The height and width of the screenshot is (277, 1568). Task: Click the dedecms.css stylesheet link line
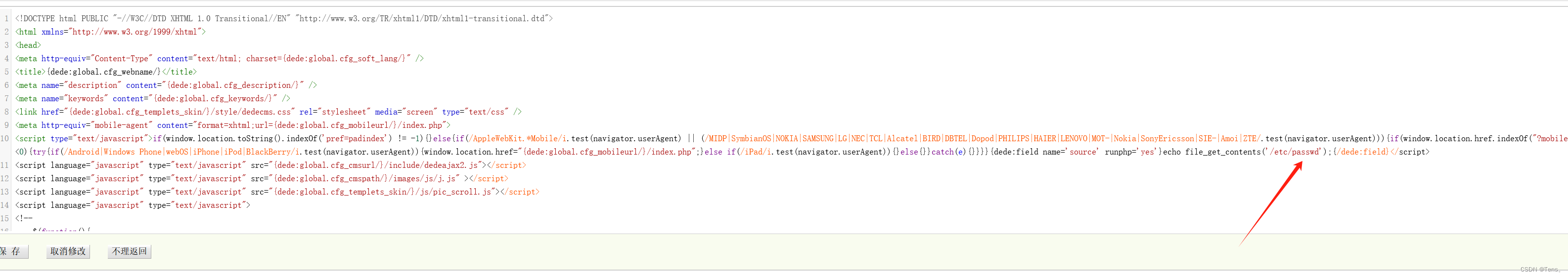269,113
